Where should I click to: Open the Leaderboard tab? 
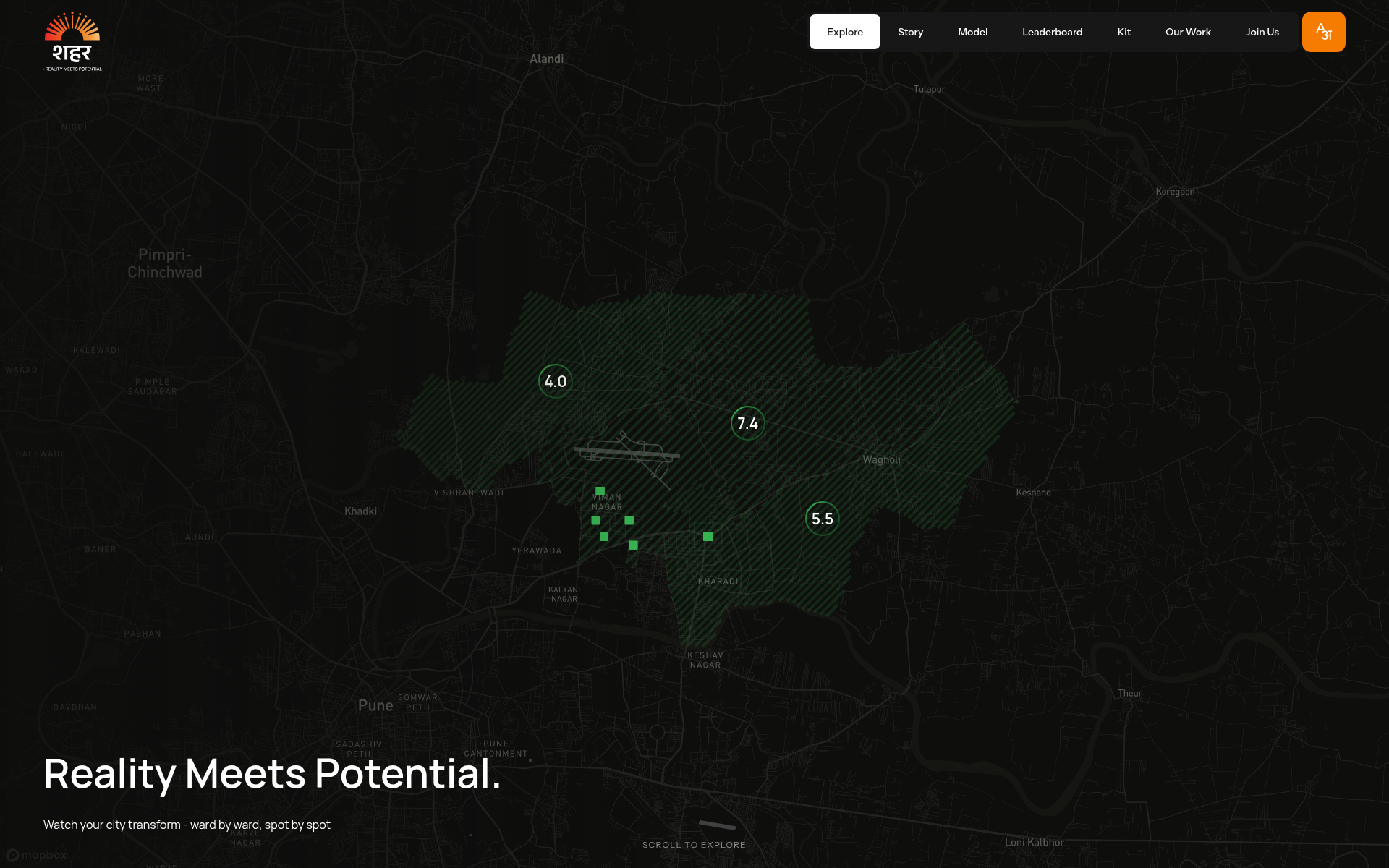pos(1052,32)
